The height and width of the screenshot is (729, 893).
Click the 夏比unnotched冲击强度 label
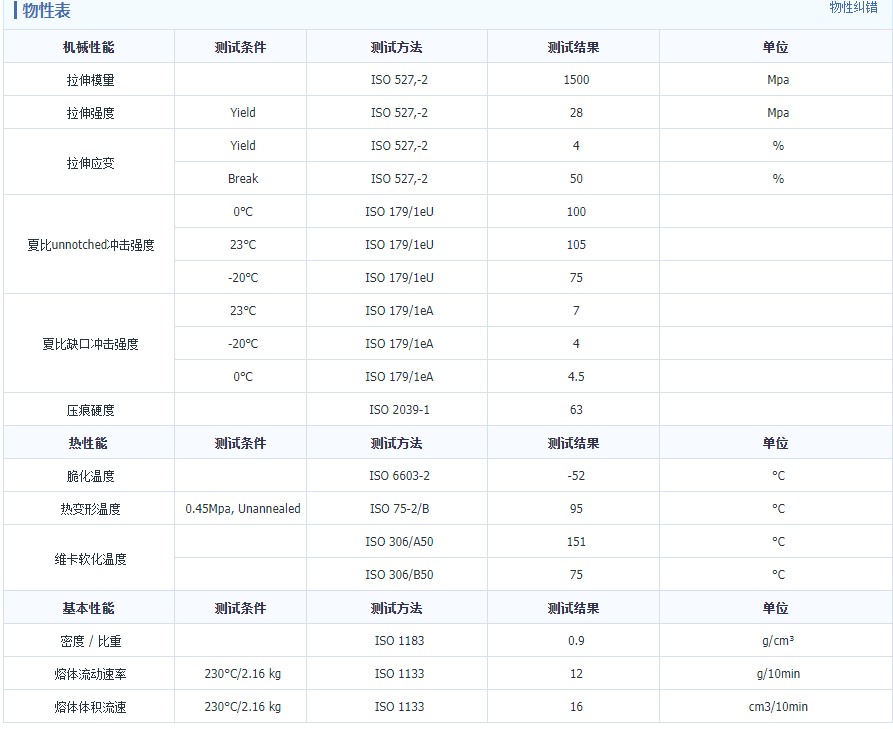tap(90, 245)
